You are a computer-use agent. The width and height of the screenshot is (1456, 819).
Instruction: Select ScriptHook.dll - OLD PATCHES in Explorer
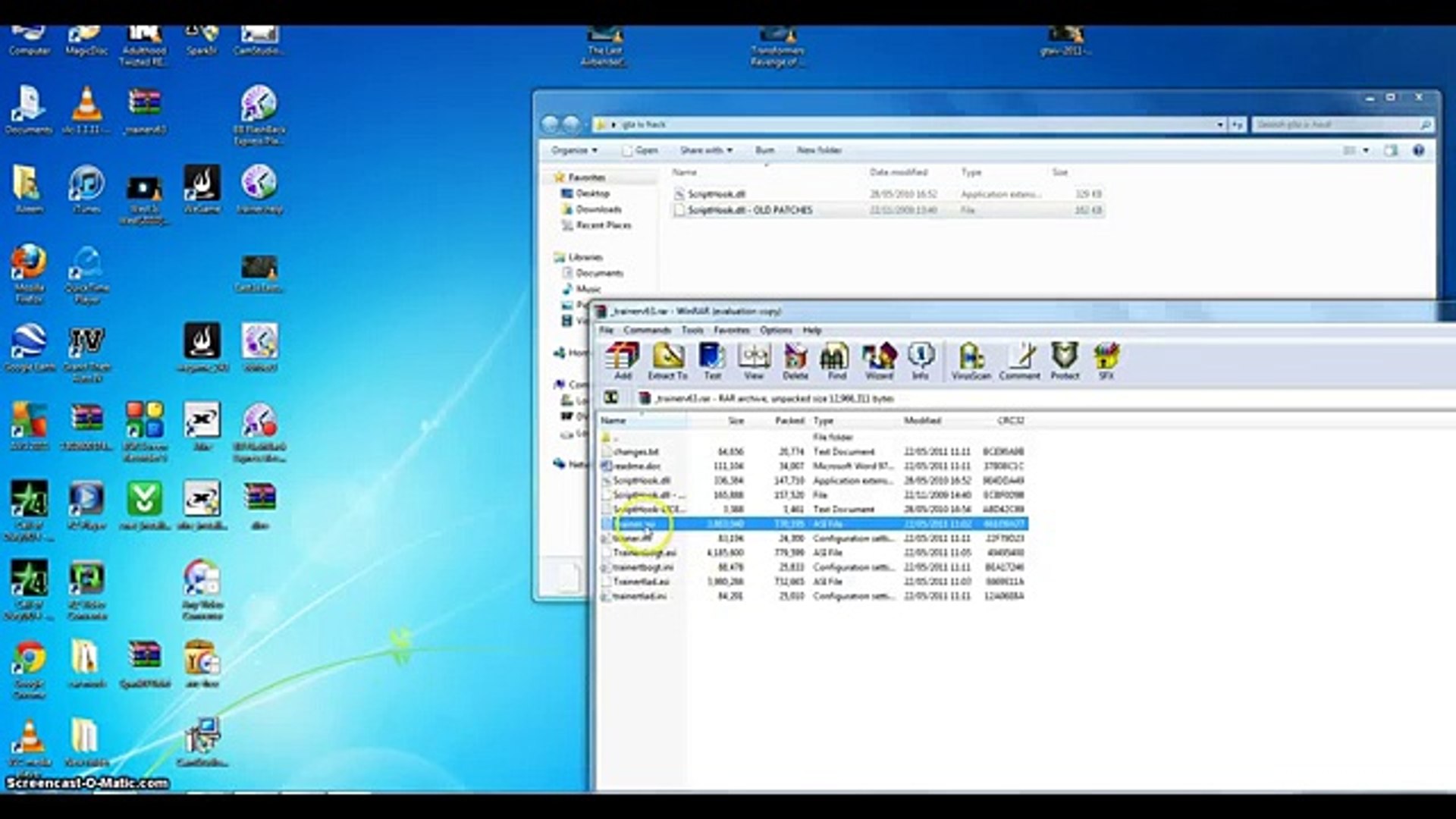(887, 210)
